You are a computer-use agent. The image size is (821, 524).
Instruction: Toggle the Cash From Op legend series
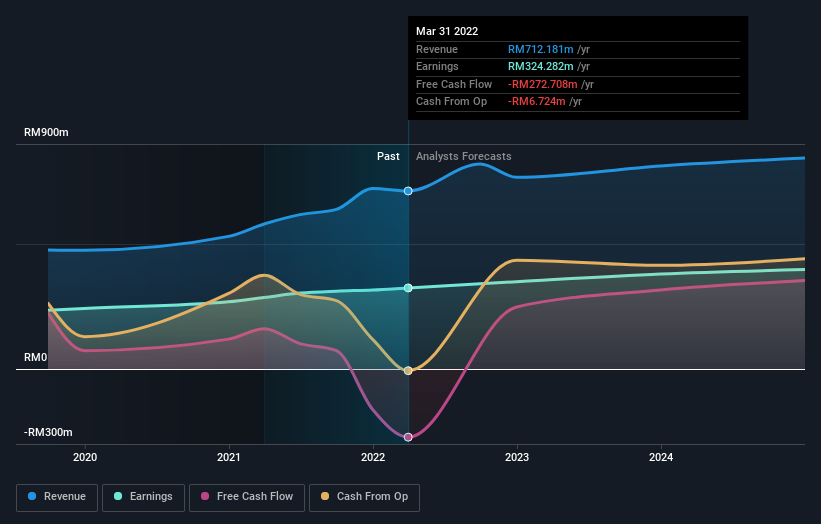364,497
